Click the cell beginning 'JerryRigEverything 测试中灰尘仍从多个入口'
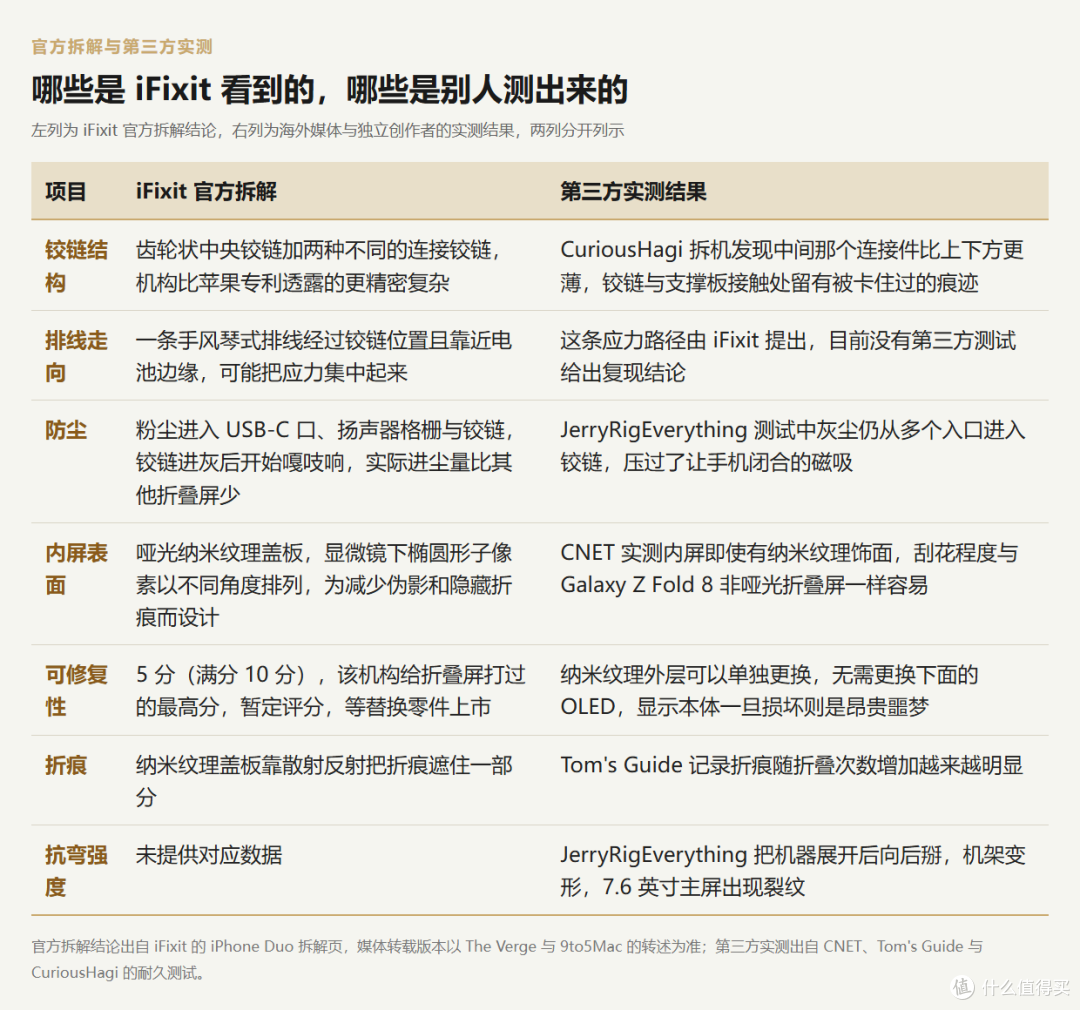The width and height of the screenshot is (1080, 1010). click(793, 446)
